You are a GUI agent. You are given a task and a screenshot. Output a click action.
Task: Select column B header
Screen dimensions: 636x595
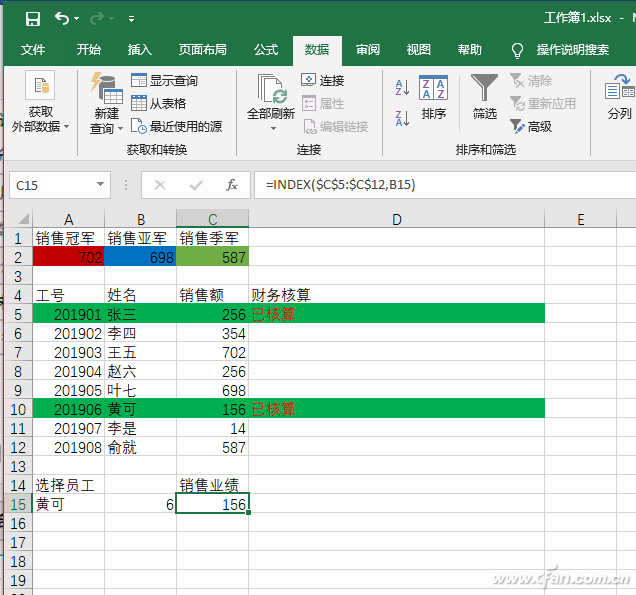coord(140,219)
